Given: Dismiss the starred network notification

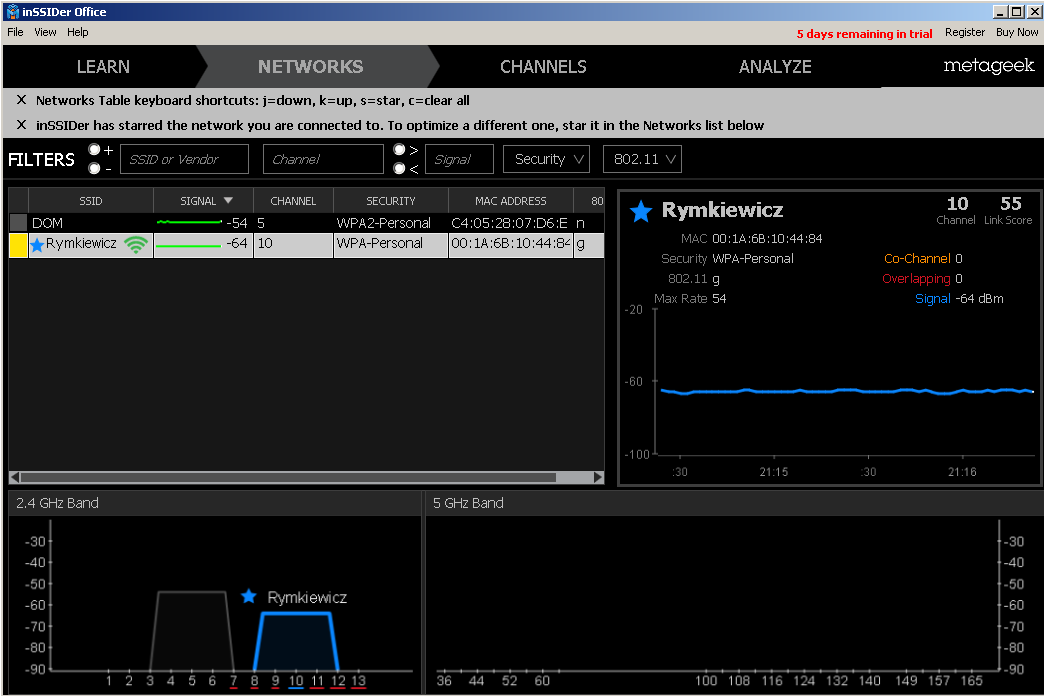Looking at the screenshot, I should (21, 125).
